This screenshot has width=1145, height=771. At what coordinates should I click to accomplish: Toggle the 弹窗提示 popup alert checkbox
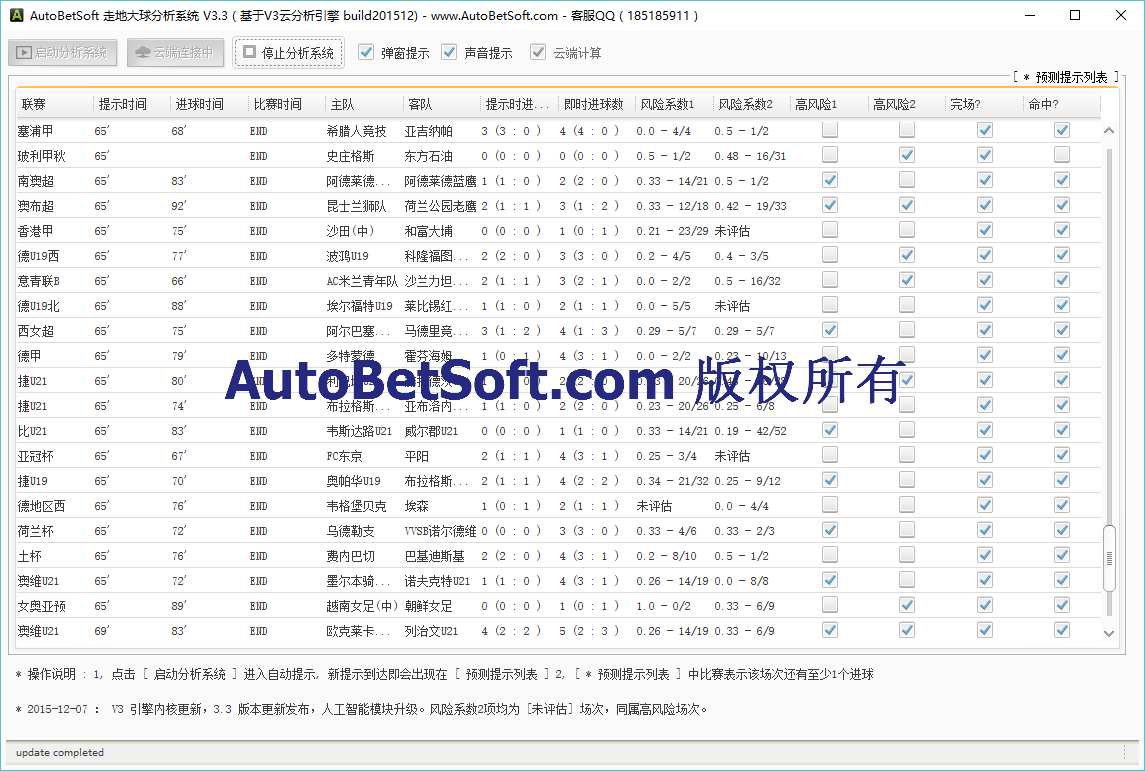[367, 53]
